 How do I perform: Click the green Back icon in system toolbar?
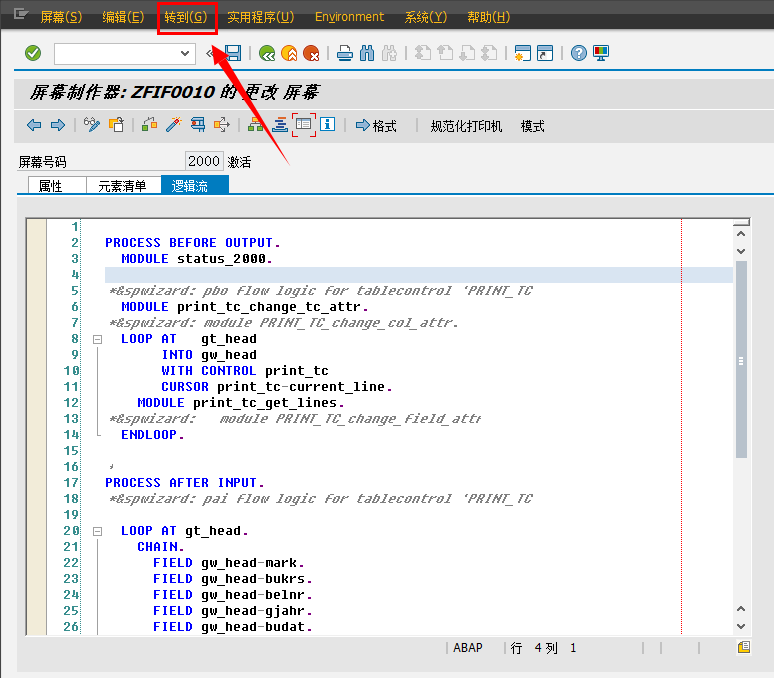[267, 53]
